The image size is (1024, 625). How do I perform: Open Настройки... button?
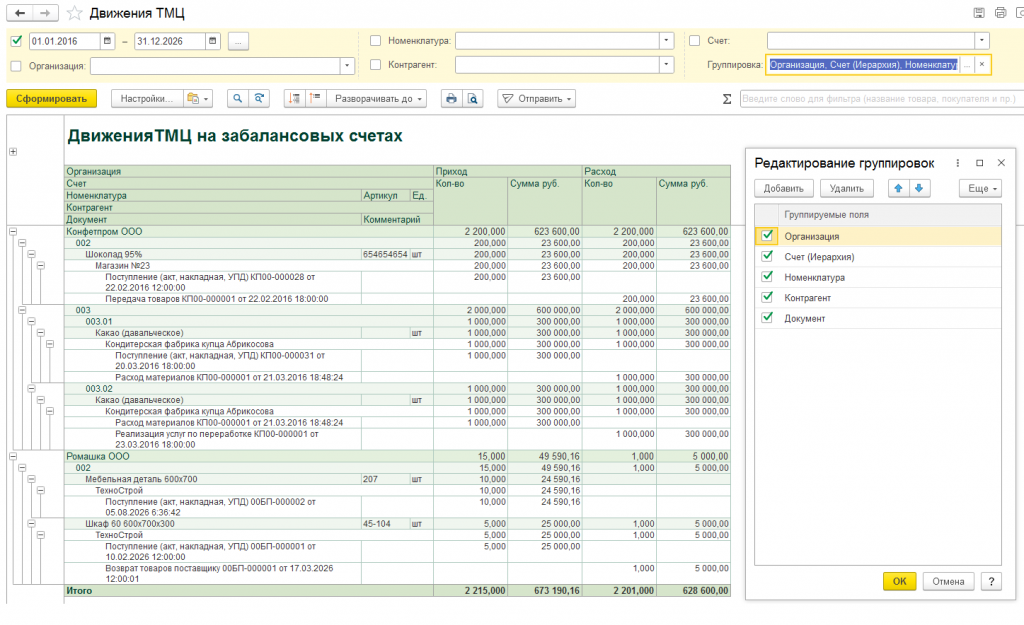(x=147, y=99)
